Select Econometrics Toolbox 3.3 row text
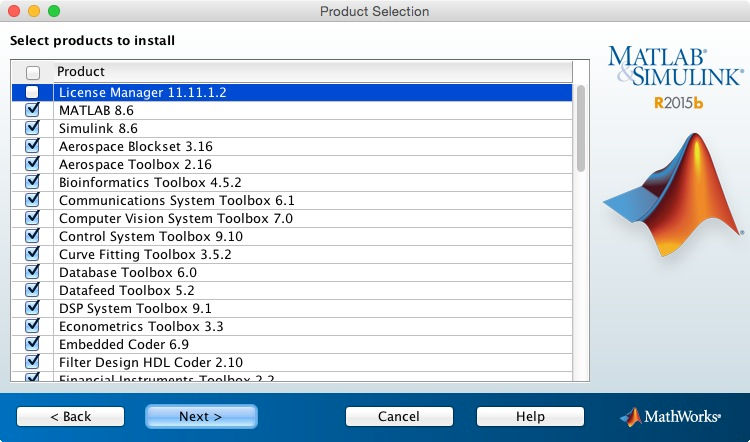This screenshot has height=442, width=750. pyautogui.click(x=141, y=327)
